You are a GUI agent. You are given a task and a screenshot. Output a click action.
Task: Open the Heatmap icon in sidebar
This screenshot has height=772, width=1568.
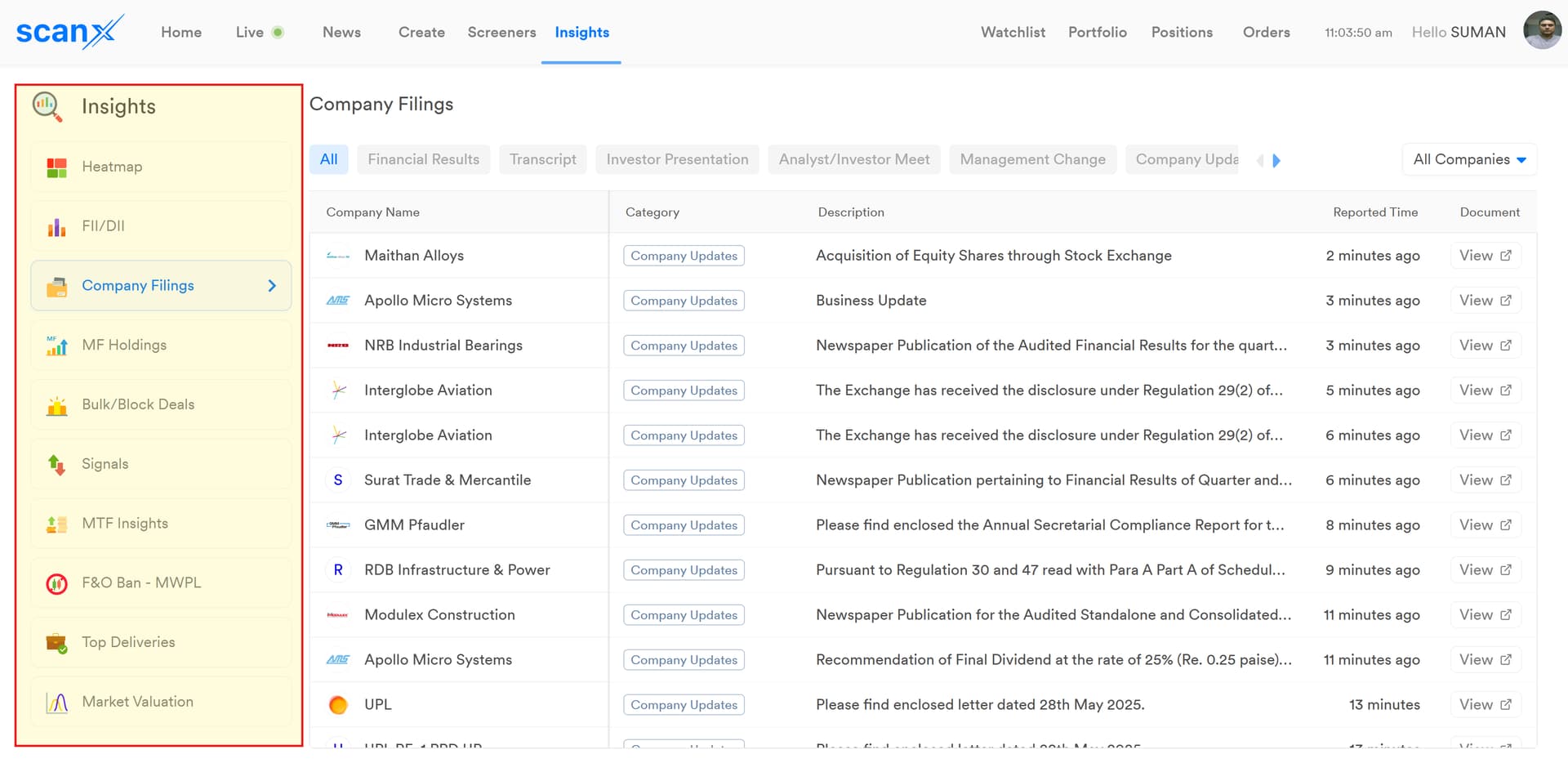56,167
